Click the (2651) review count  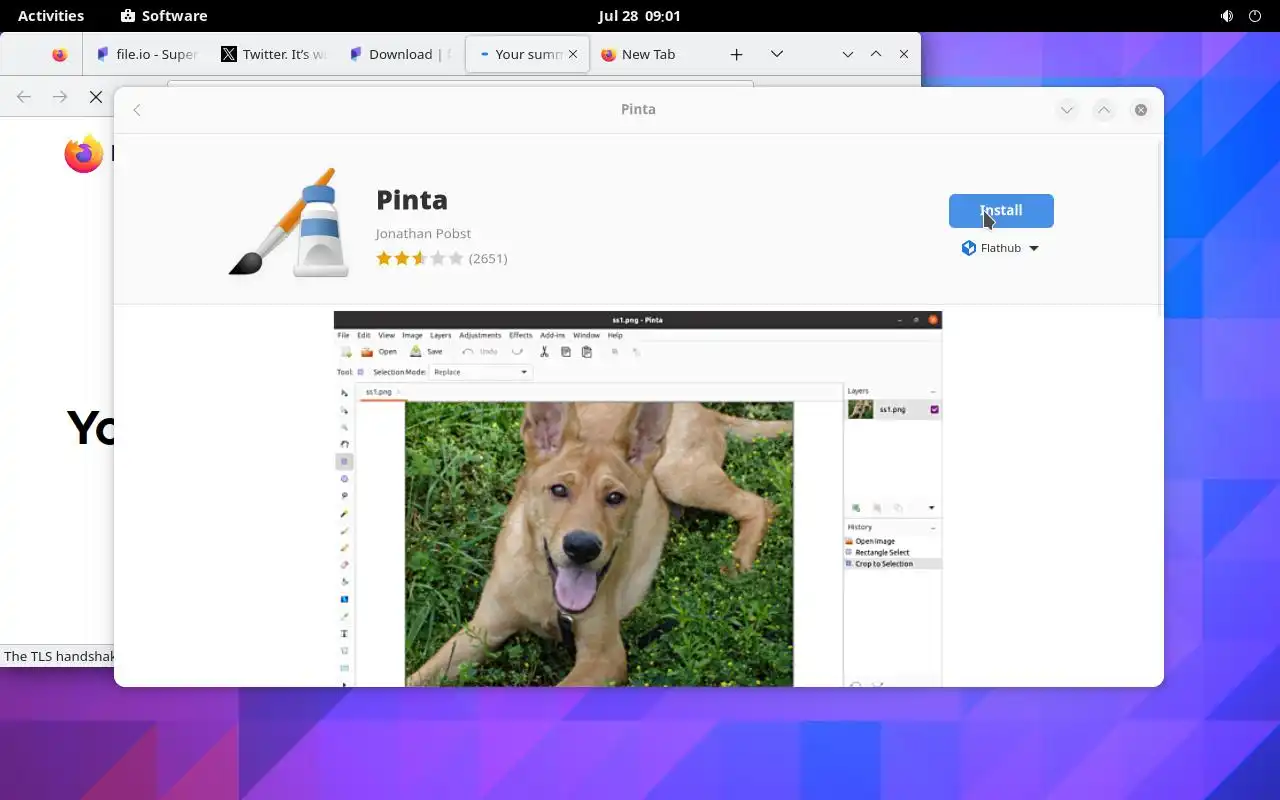[x=488, y=258]
